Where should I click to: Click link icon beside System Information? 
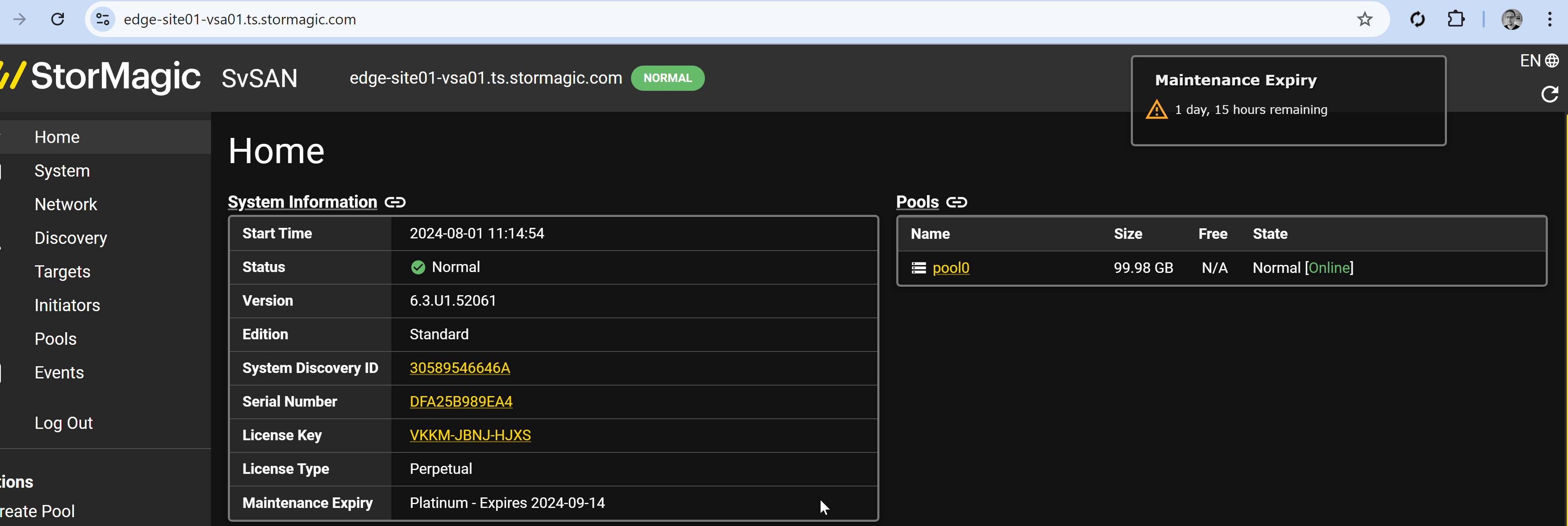(x=395, y=202)
